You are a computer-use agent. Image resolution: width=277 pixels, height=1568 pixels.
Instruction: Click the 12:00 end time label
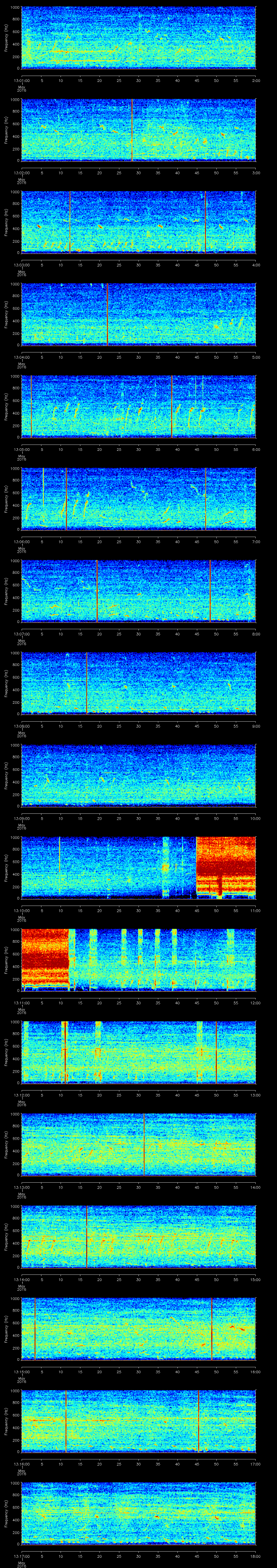coord(256,1003)
